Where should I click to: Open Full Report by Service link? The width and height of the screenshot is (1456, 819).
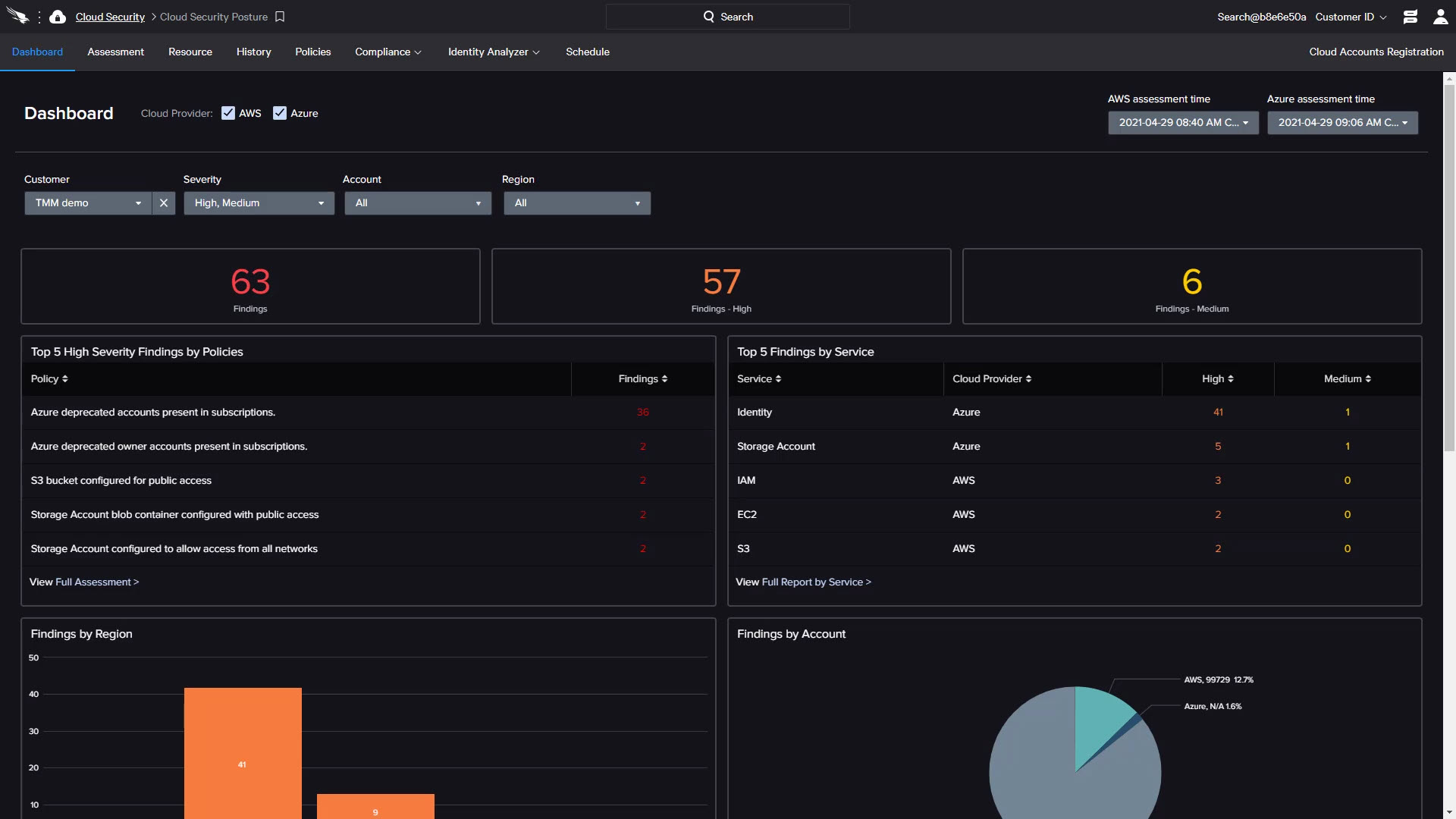[x=816, y=582]
